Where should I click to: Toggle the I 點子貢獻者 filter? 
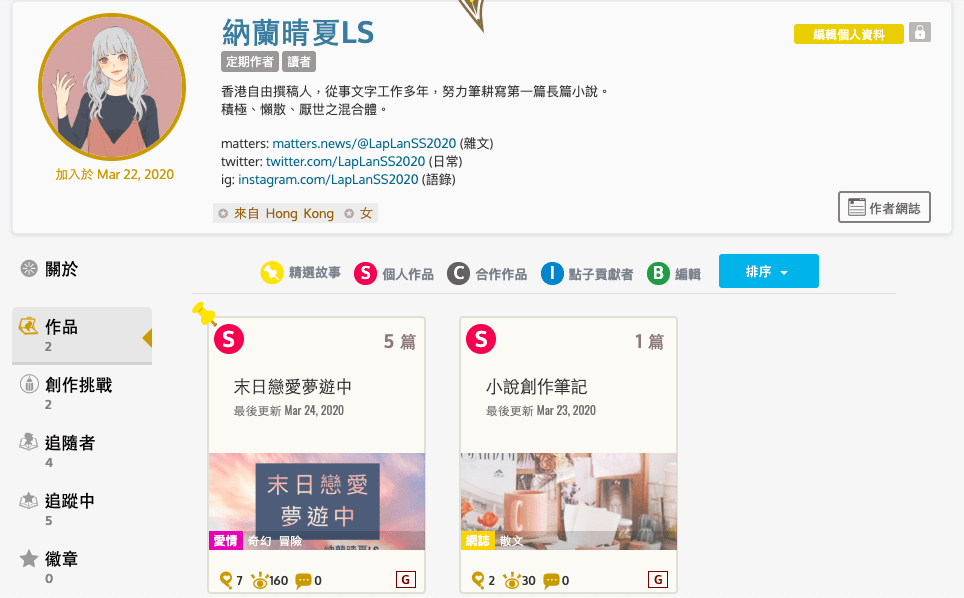pyautogui.click(x=587, y=273)
